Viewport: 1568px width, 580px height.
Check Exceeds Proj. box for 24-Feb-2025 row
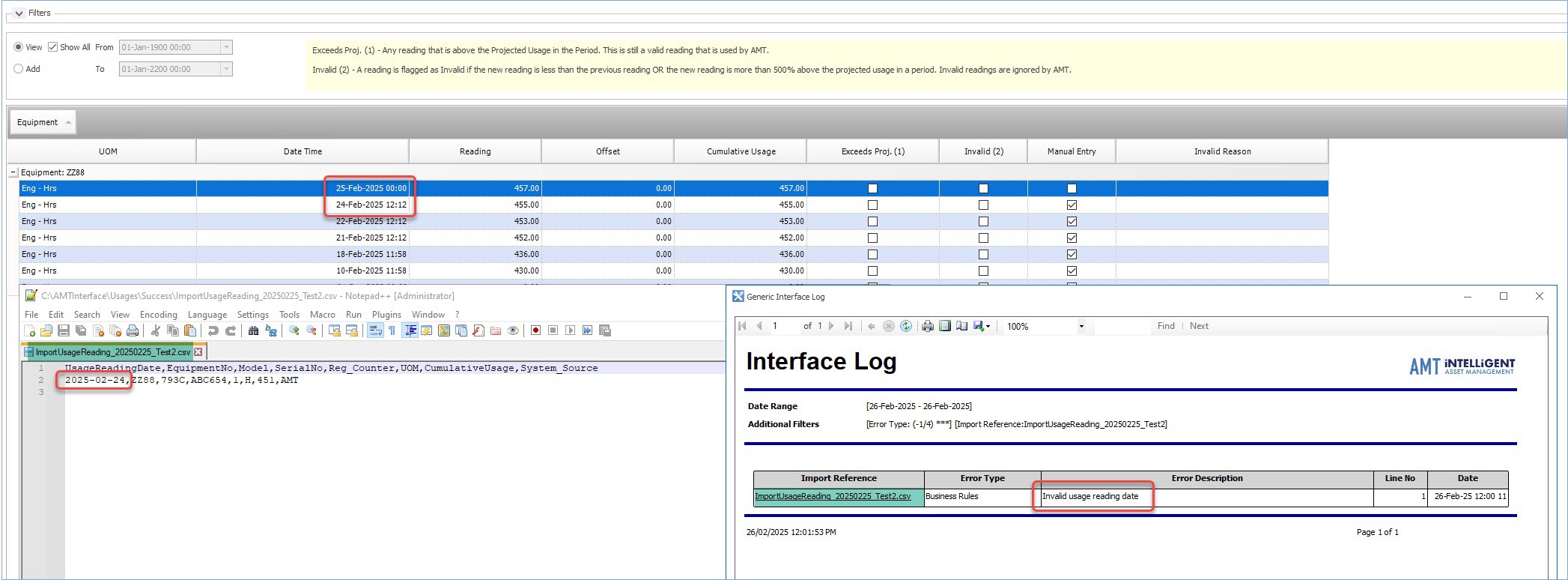tap(872, 205)
